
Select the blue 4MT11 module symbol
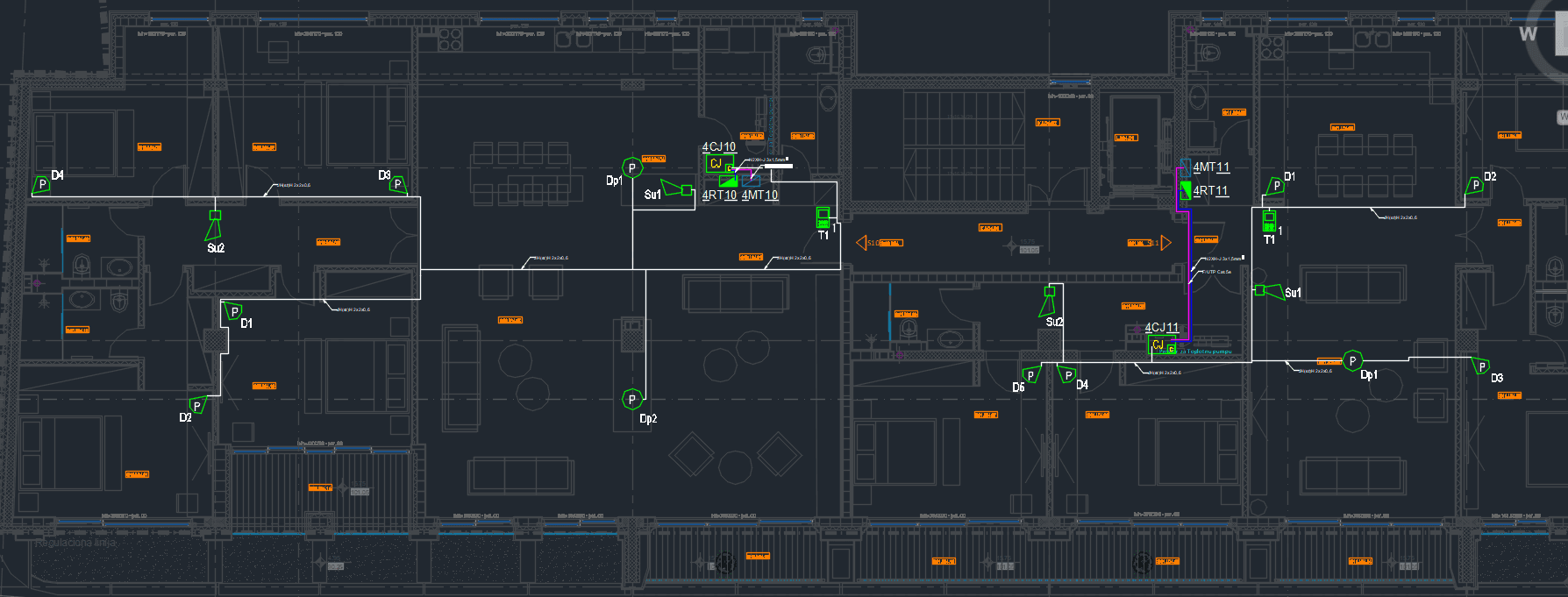point(1185,167)
